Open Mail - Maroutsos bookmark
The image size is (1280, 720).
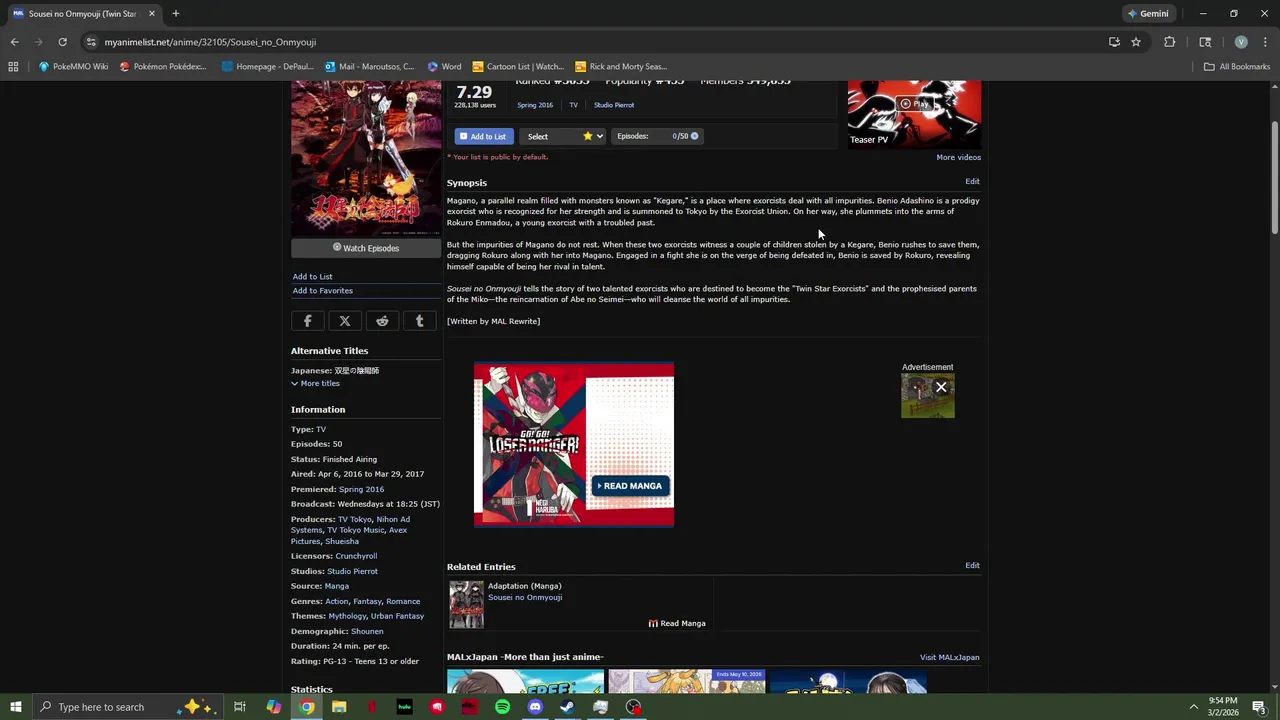[369, 67]
